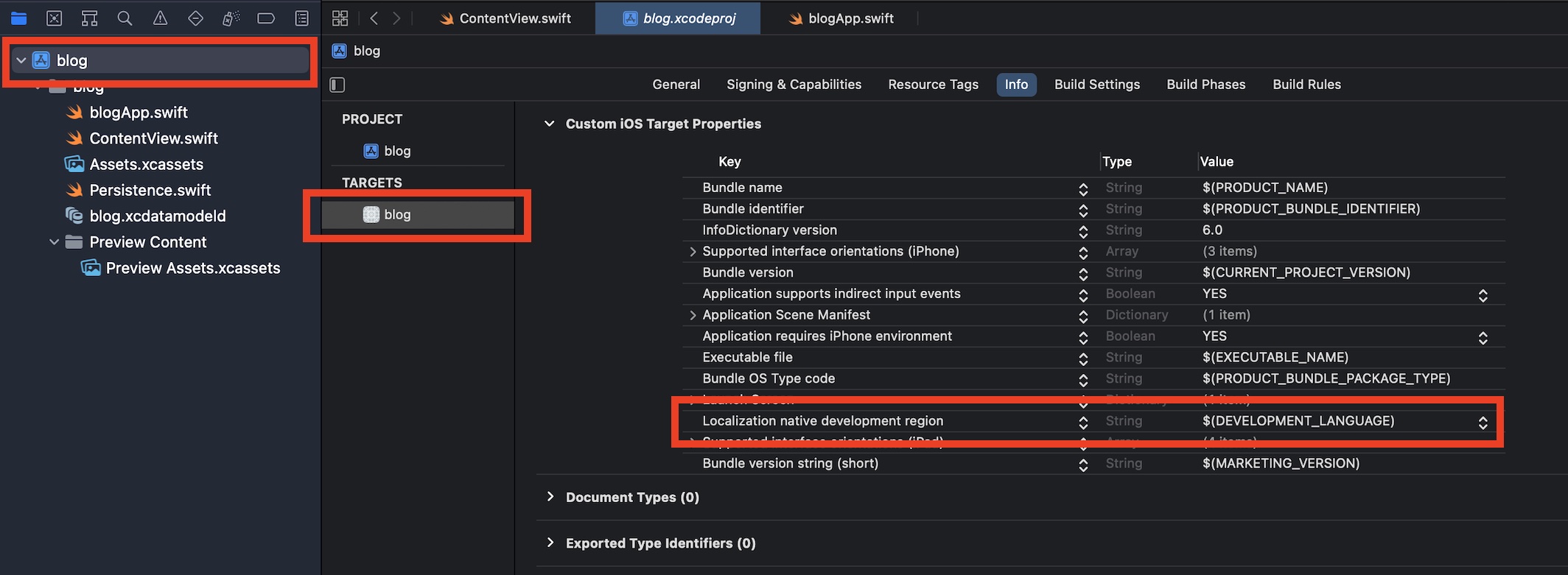Click the $(PRODUCT_NAME) value
The width and height of the screenshot is (1568, 575).
[x=1264, y=188]
